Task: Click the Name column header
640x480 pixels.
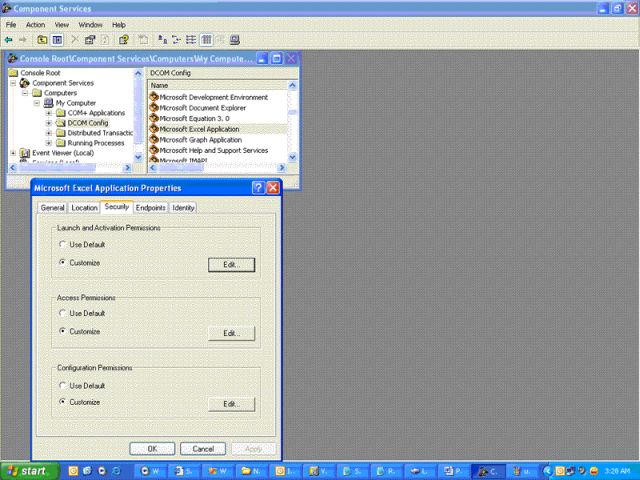Action: click(x=218, y=85)
